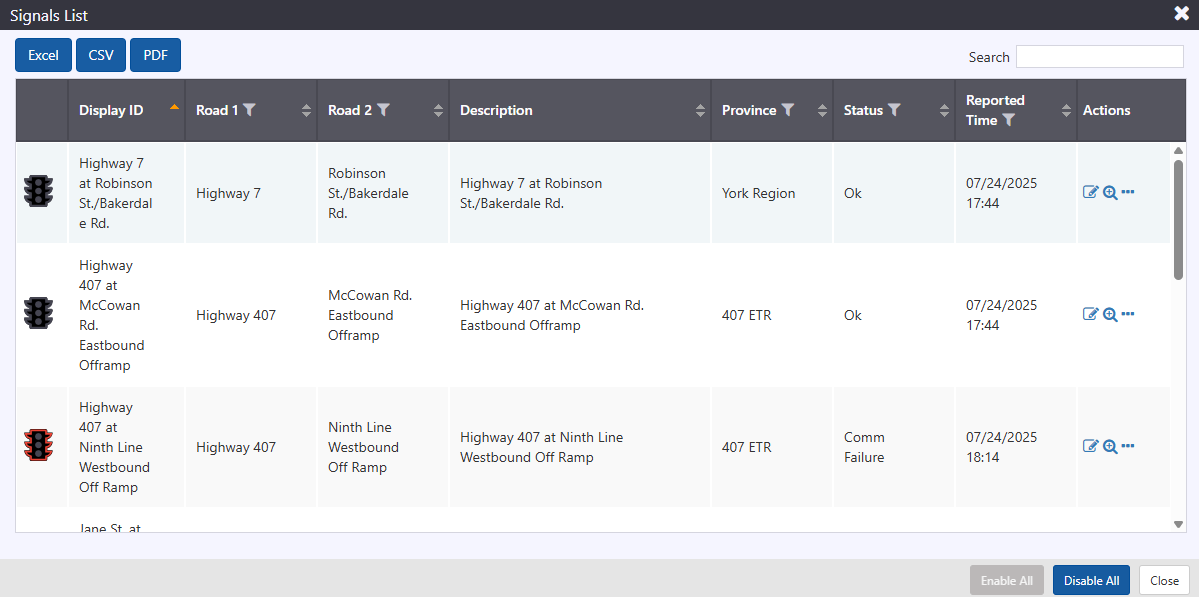
Task: Edit the Highway 407 at Ninth Line signal
Action: coord(1090,446)
